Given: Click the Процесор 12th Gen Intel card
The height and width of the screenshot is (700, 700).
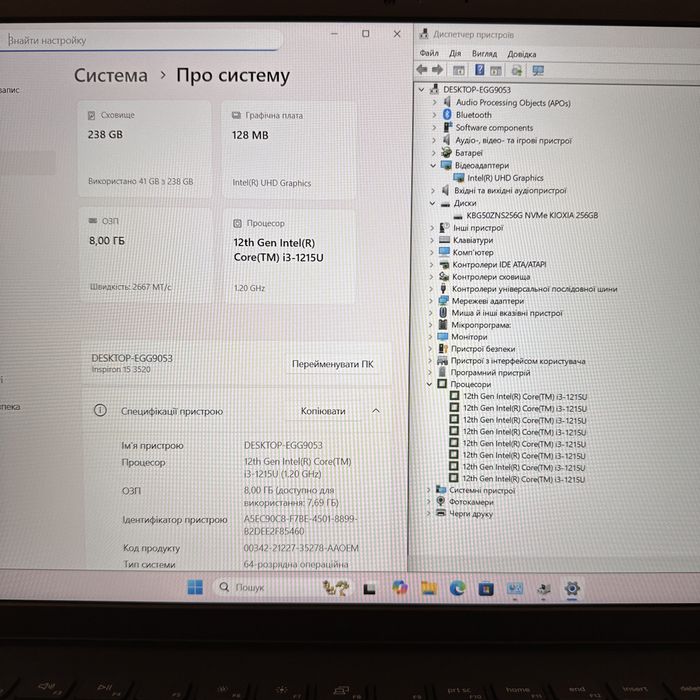Looking at the screenshot, I should click(x=289, y=257).
